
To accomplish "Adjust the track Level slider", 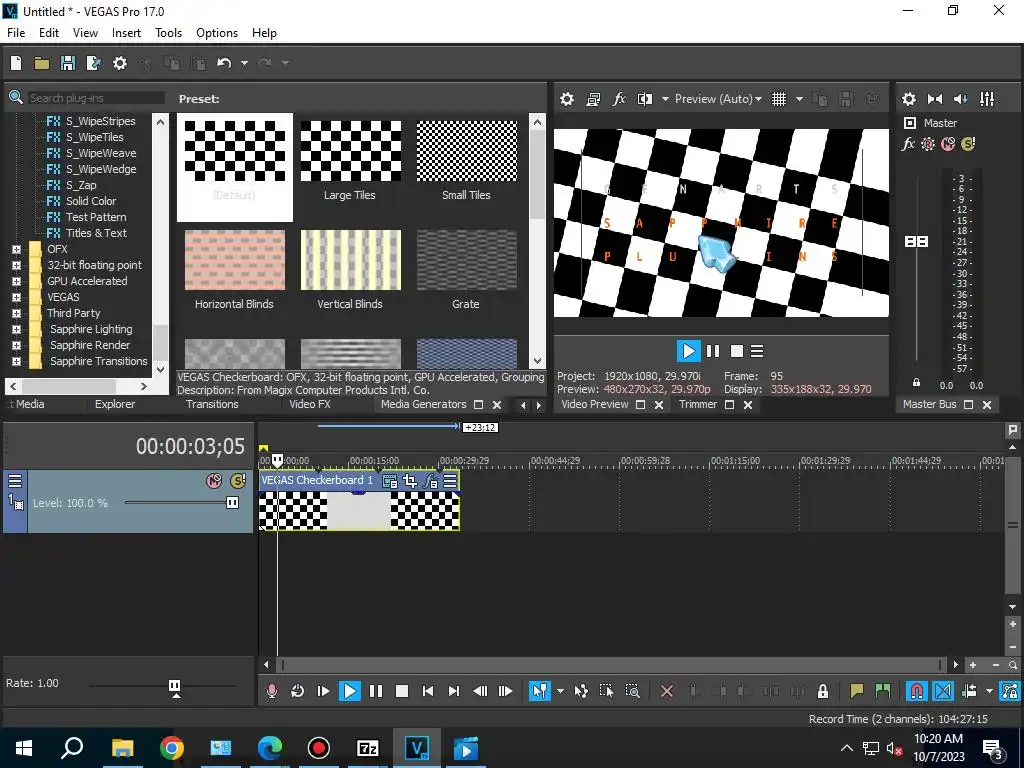I will click(232, 503).
